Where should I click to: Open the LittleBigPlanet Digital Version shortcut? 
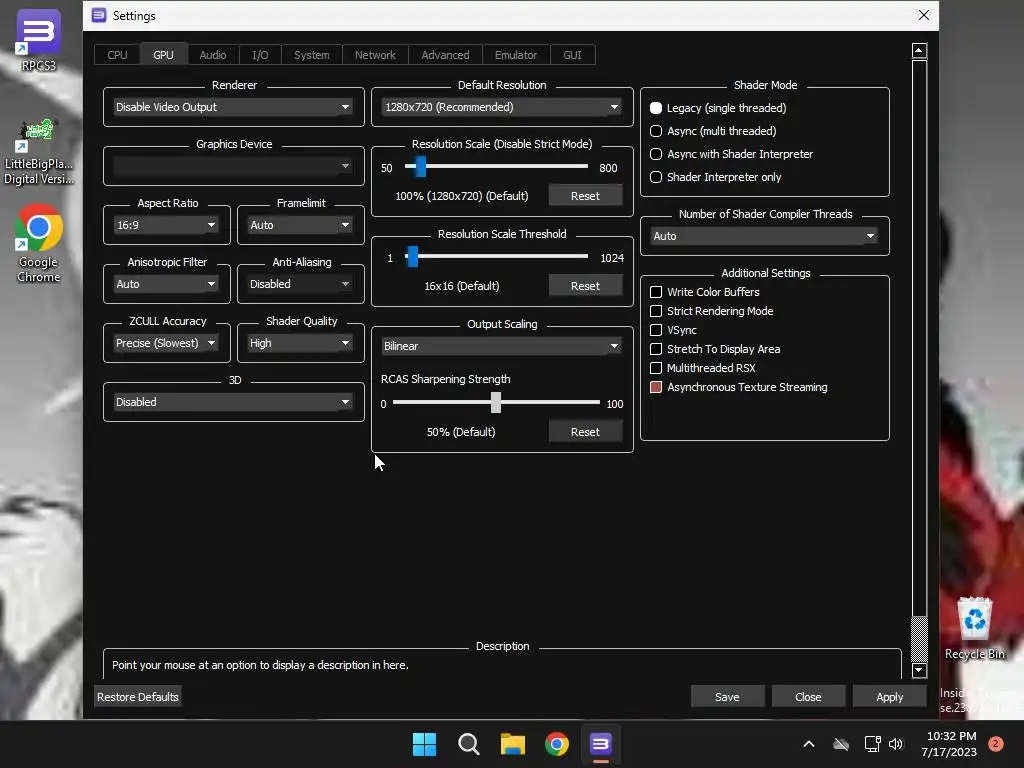(x=39, y=152)
